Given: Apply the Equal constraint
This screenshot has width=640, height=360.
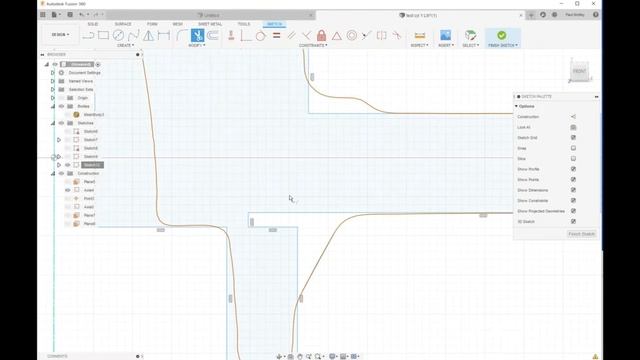Looking at the screenshot, I should pyautogui.click(x=276, y=36).
